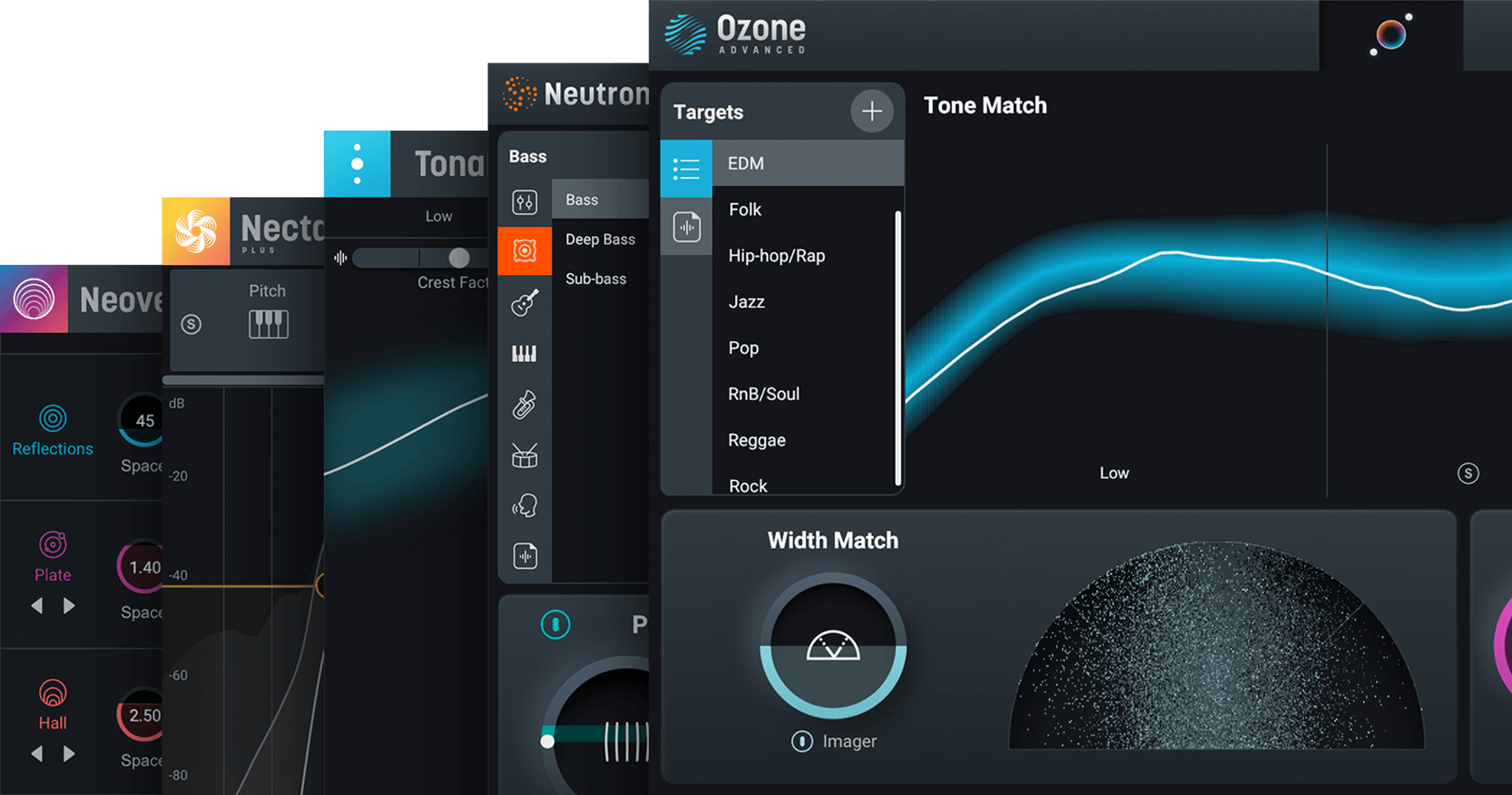Click the Neutron lower dial handle

point(547,741)
